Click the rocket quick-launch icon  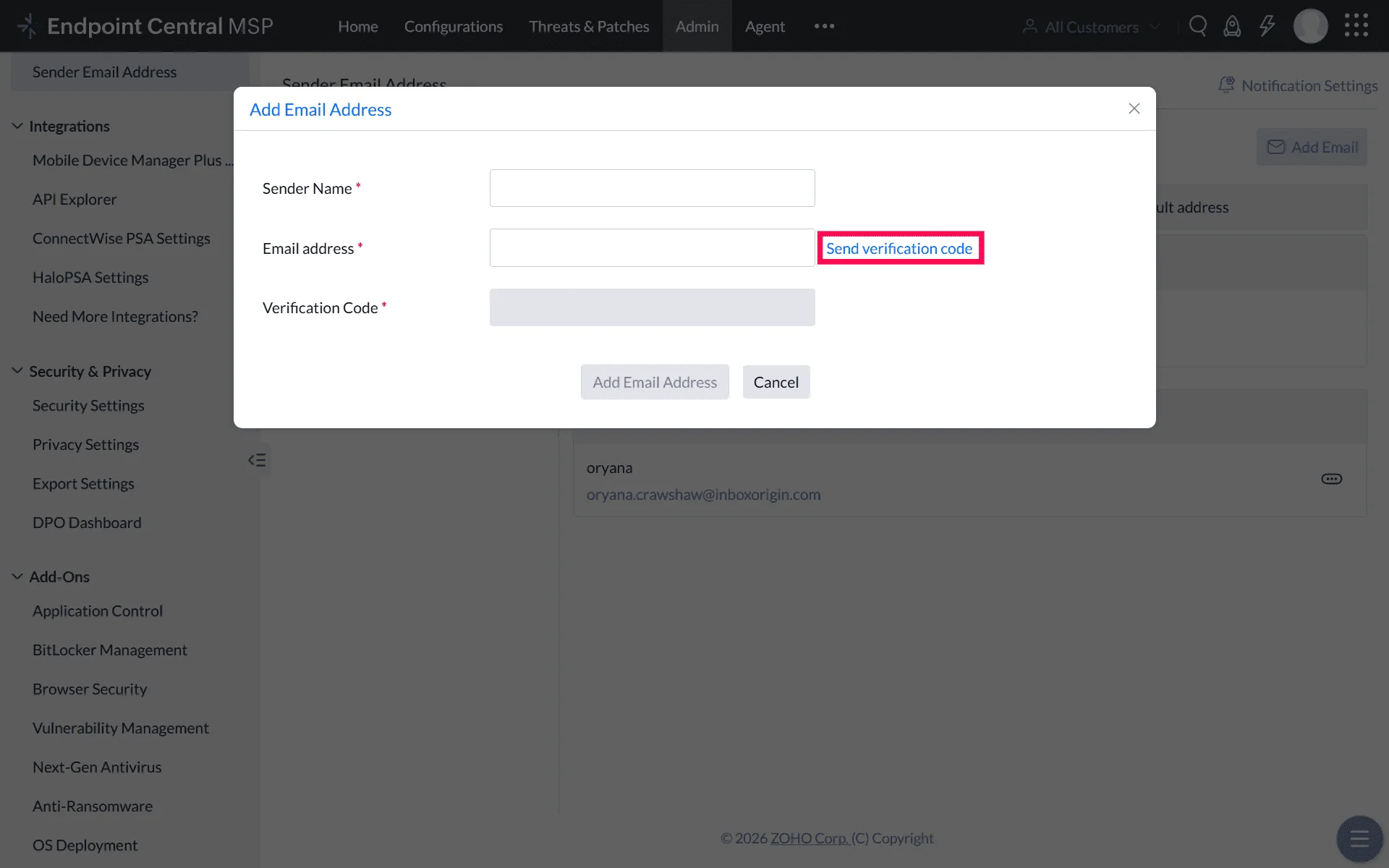[x=1232, y=27]
